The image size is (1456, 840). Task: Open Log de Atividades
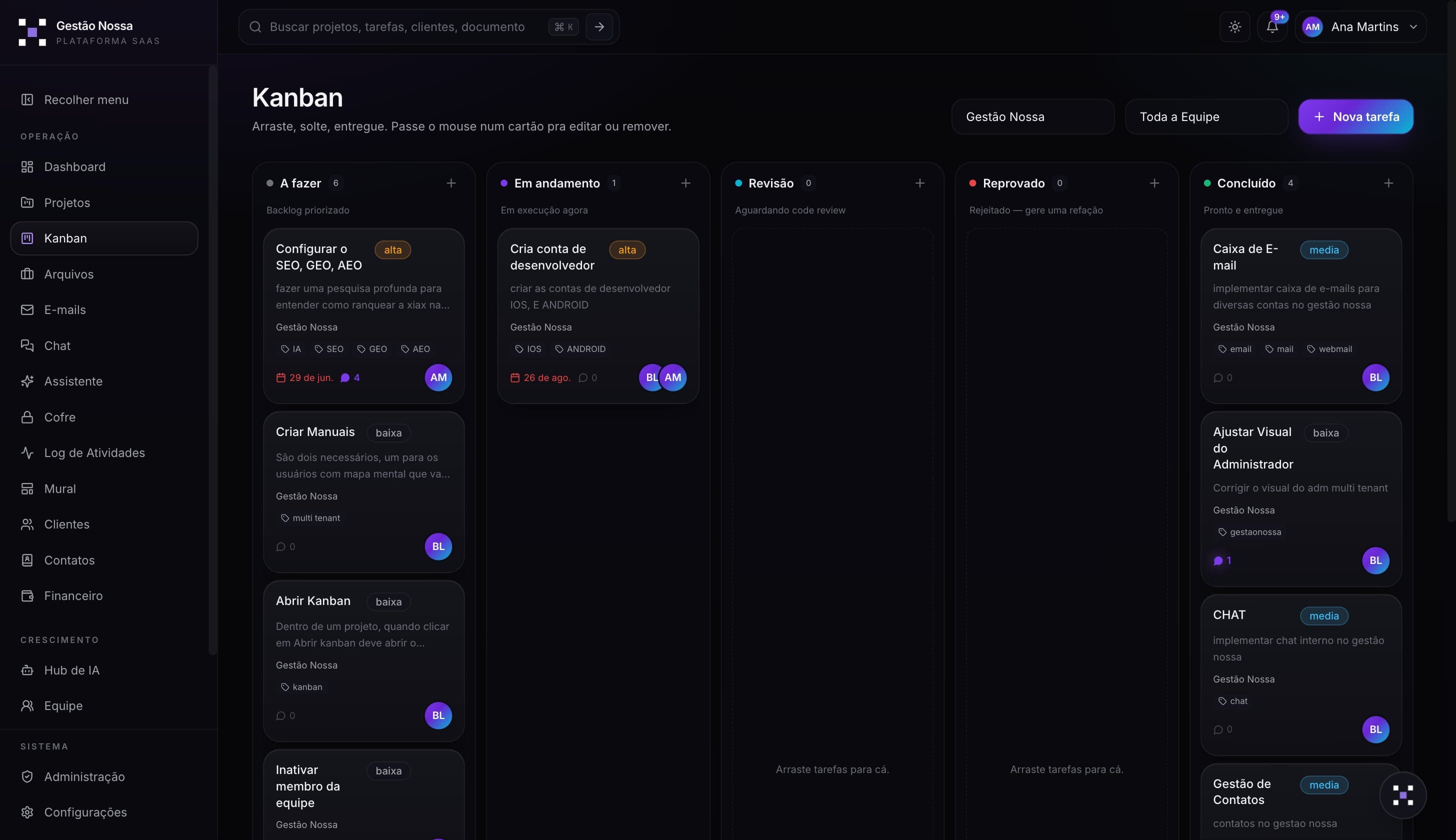(x=104, y=453)
